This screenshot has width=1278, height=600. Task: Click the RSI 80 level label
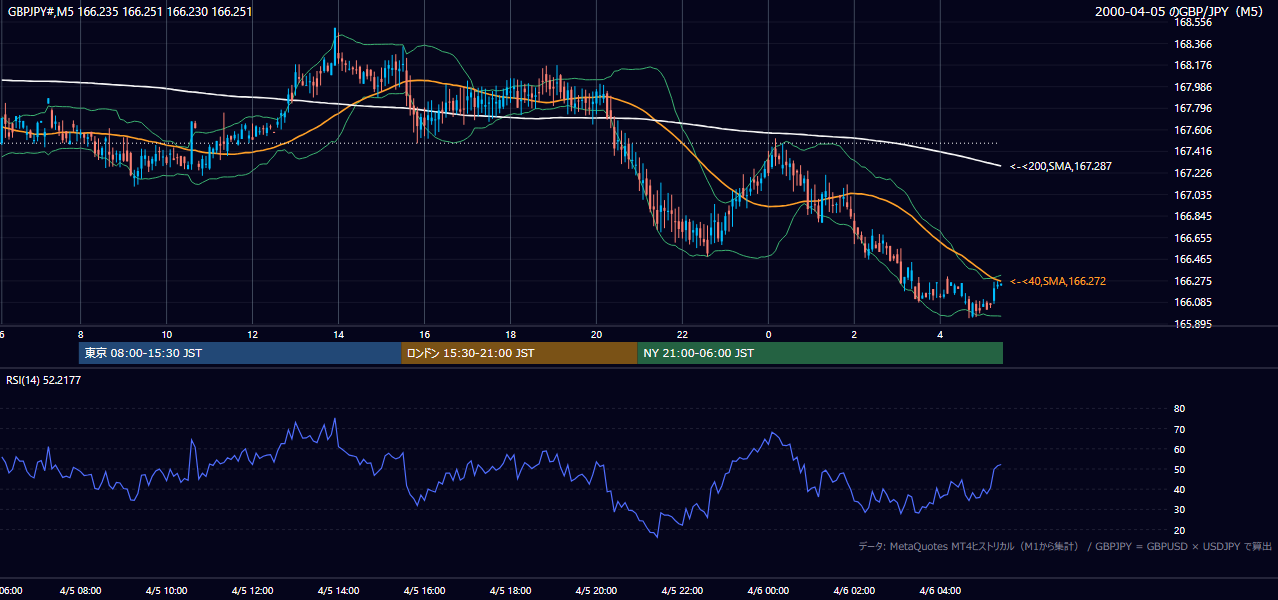click(x=1179, y=409)
